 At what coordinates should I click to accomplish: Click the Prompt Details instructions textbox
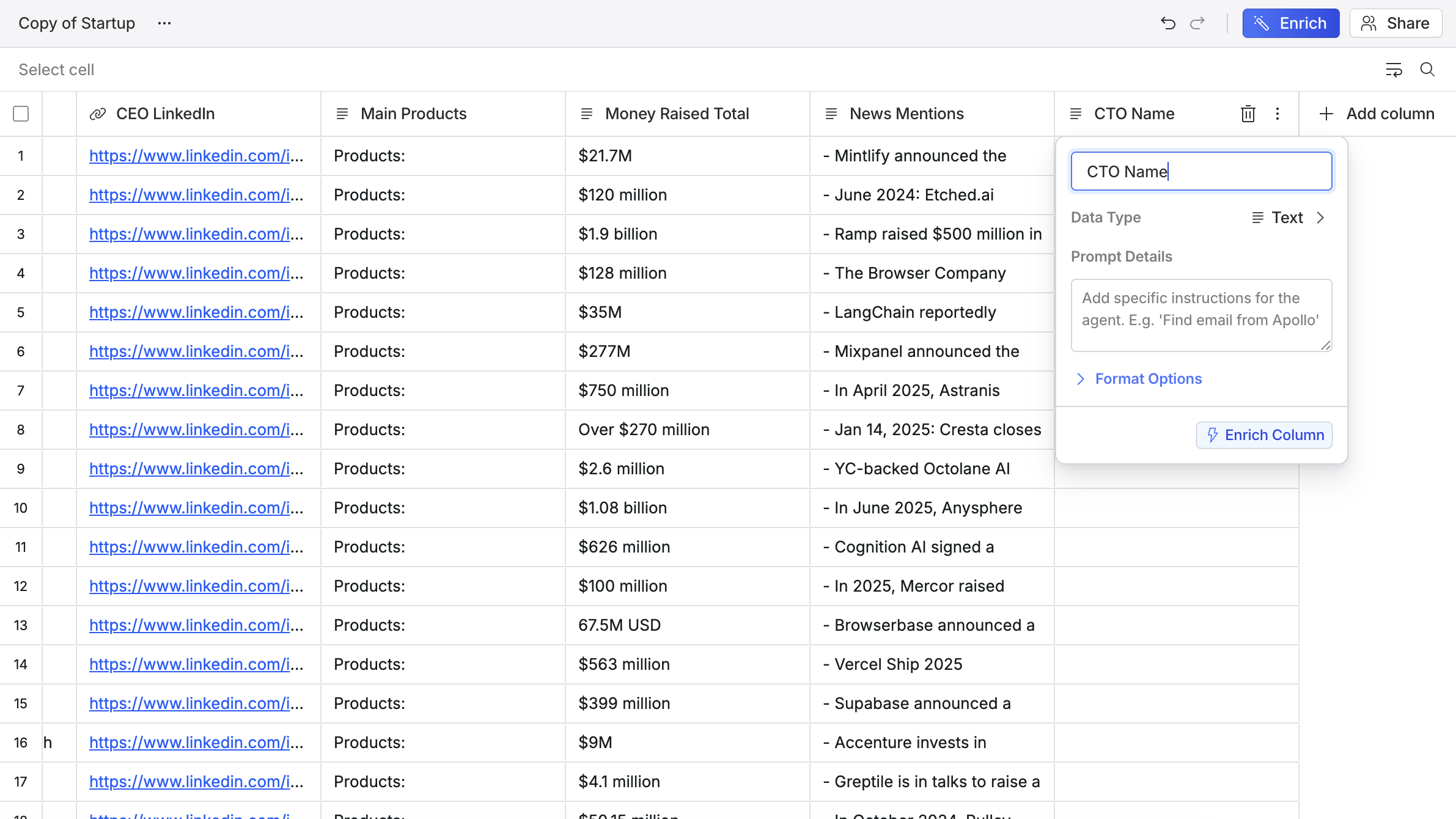(1200, 315)
